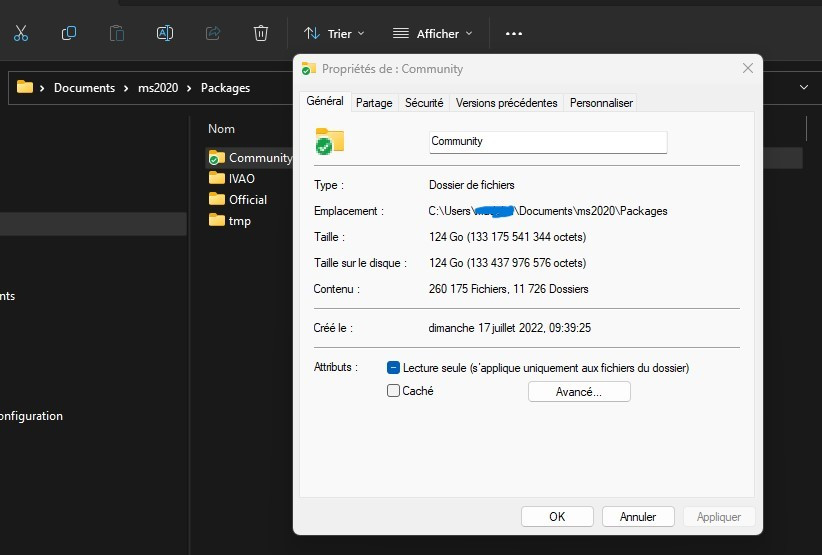
Task: Switch to the Général tab
Action: pos(325,101)
